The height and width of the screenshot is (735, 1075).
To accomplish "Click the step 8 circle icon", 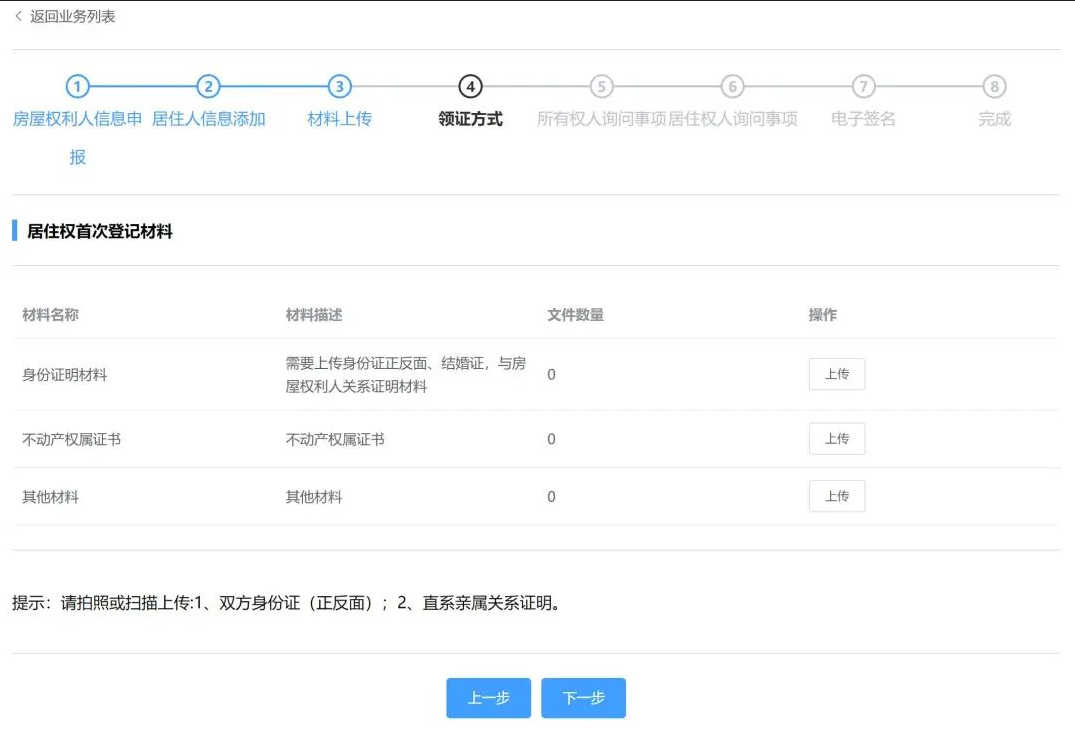I will 994,87.
